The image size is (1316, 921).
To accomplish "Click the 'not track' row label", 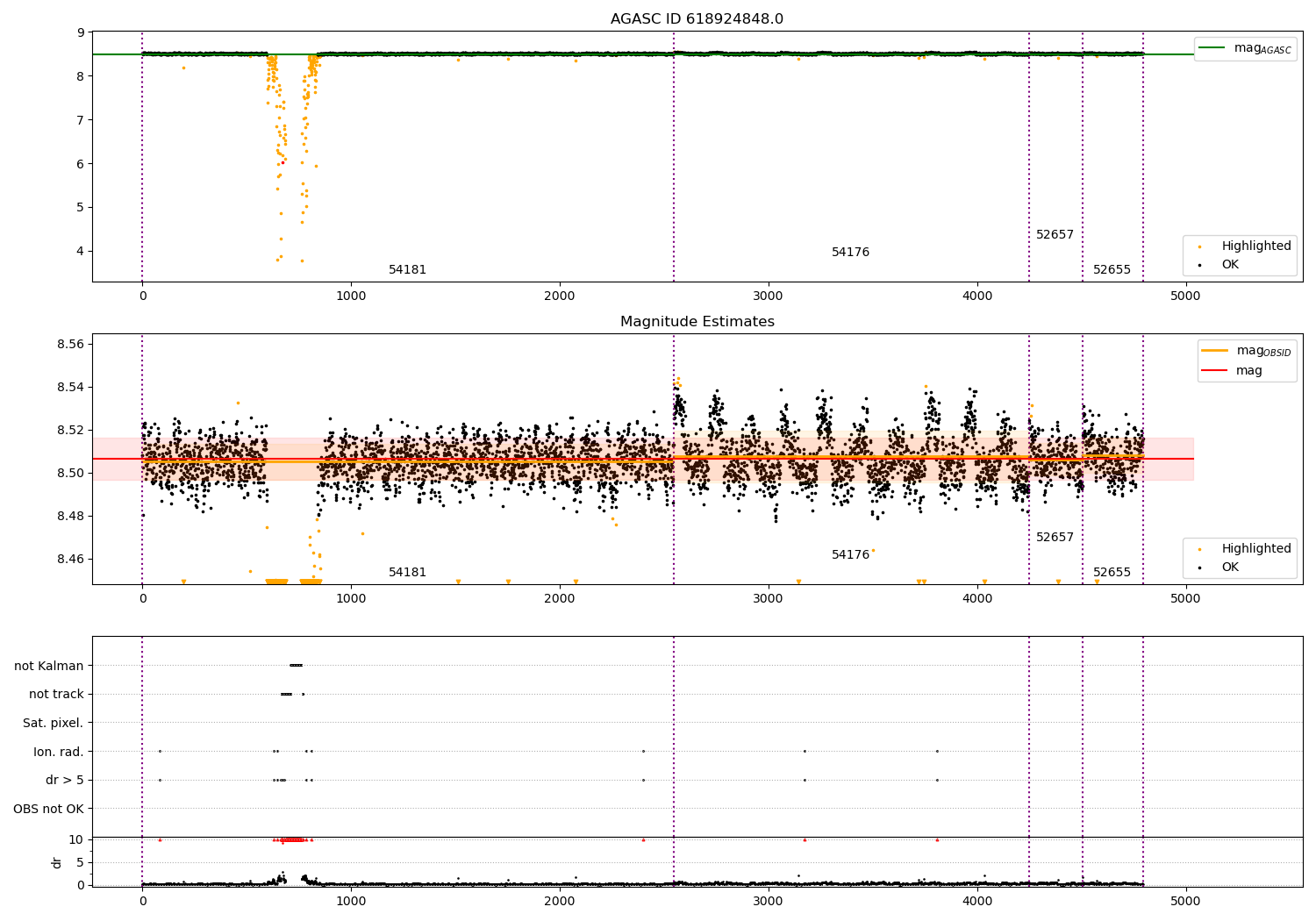I will (56, 695).
